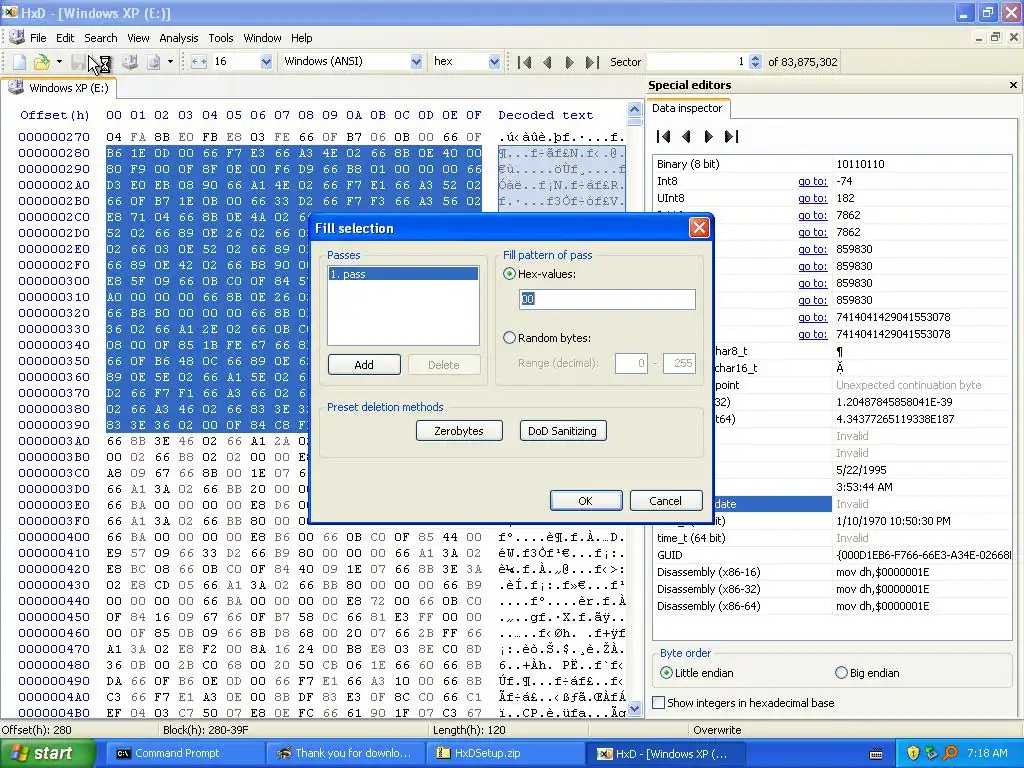1024x768 pixels.
Task: Click the Open file folder icon
Action: (x=42, y=62)
